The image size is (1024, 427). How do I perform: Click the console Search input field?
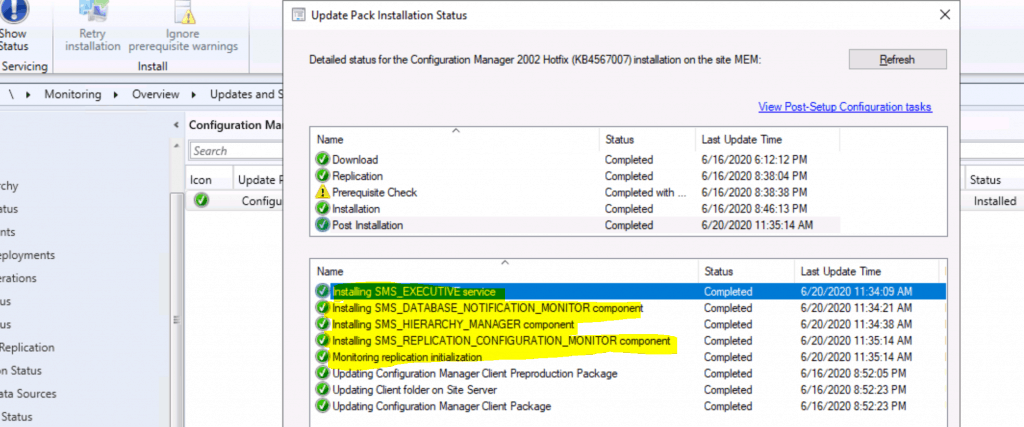coord(236,151)
